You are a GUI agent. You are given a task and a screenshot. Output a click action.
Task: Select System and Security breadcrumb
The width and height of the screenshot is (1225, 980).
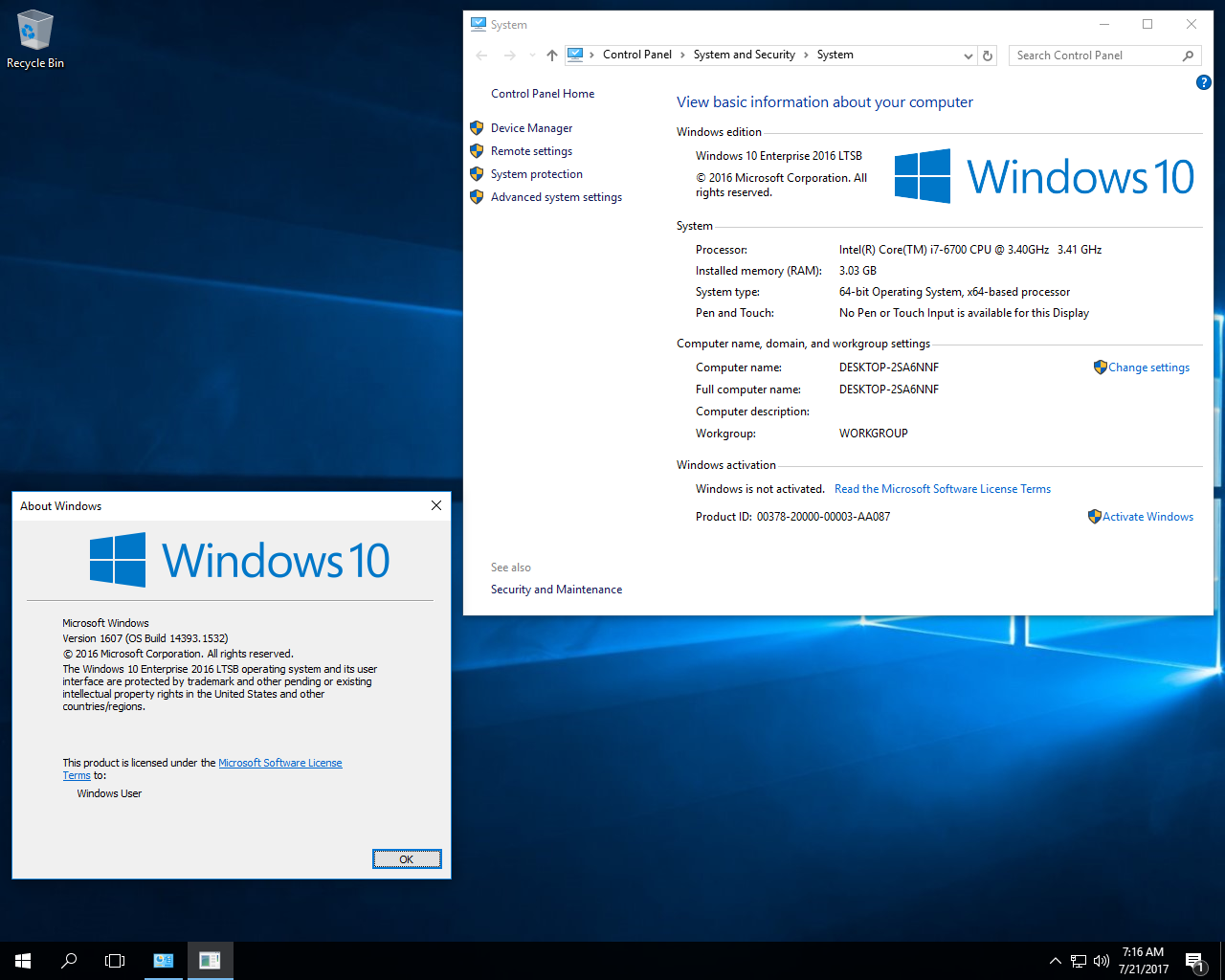coord(745,55)
